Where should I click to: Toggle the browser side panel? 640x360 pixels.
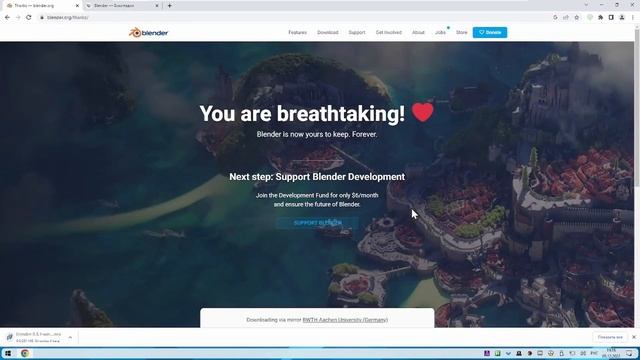[611, 17]
